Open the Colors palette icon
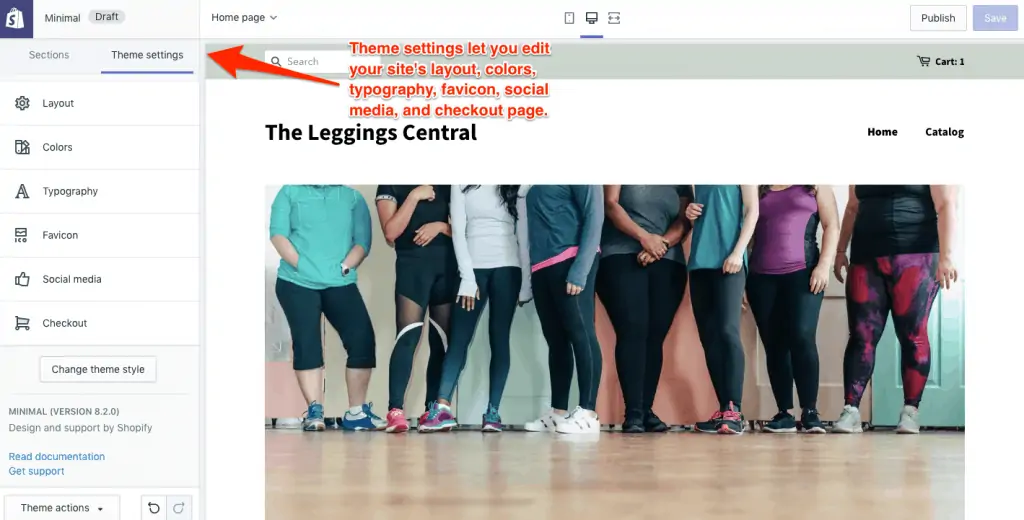This screenshot has width=1024, height=520. click(22, 147)
